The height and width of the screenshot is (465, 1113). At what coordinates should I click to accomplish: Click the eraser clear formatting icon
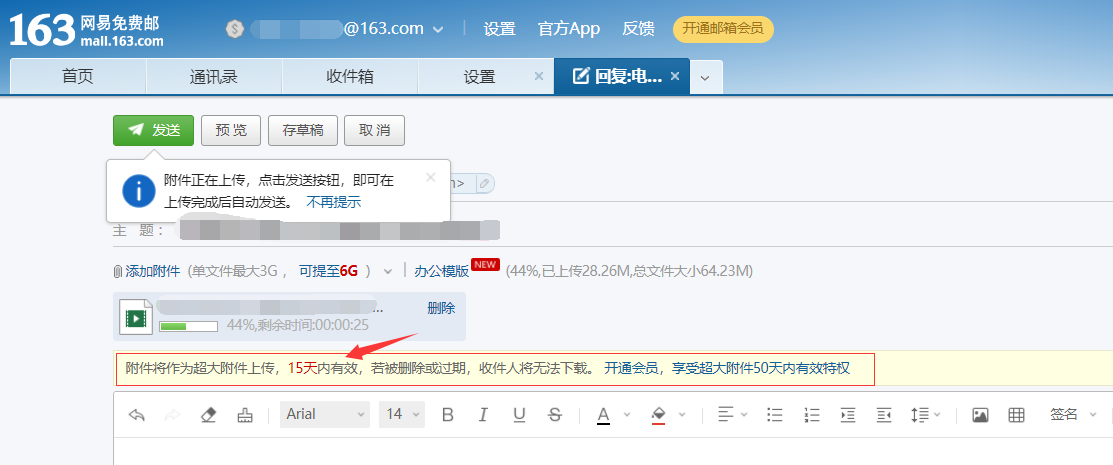(208, 415)
